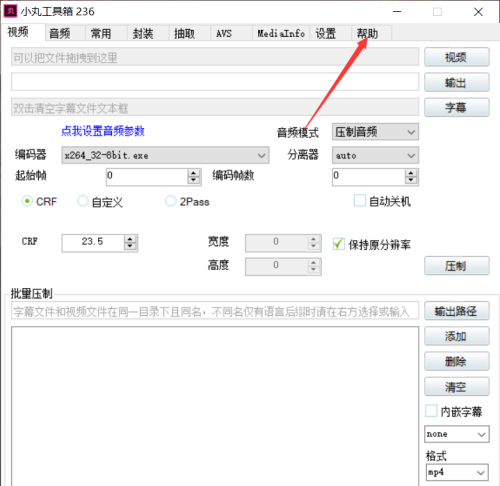
Task: Switch to the 音频 tab
Action: coord(65,33)
